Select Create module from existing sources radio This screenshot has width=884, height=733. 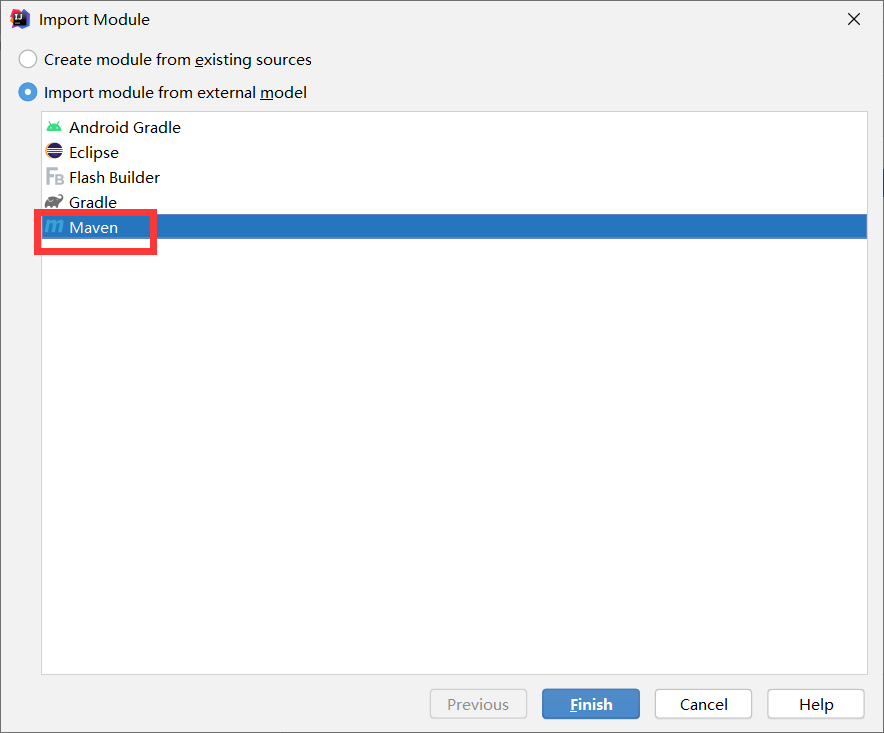click(28, 59)
